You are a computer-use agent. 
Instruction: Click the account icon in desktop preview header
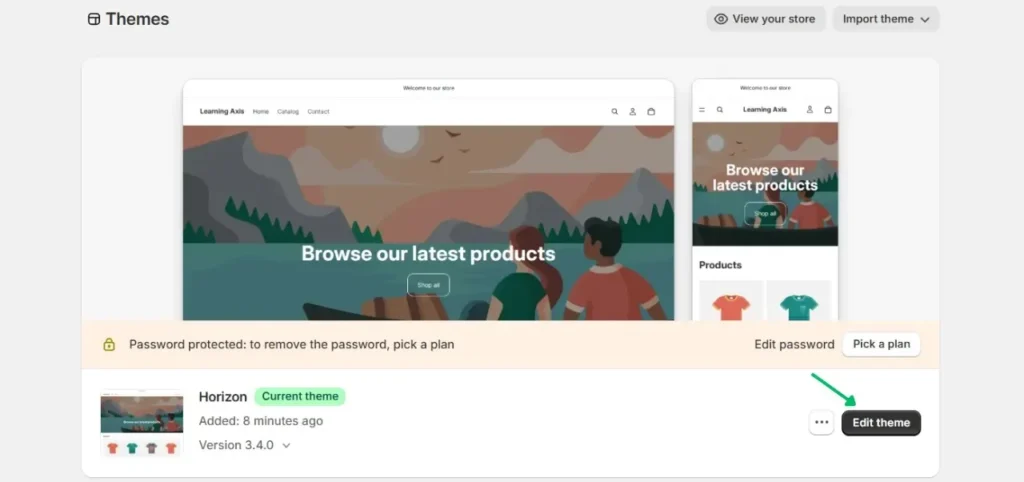pos(633,112)
